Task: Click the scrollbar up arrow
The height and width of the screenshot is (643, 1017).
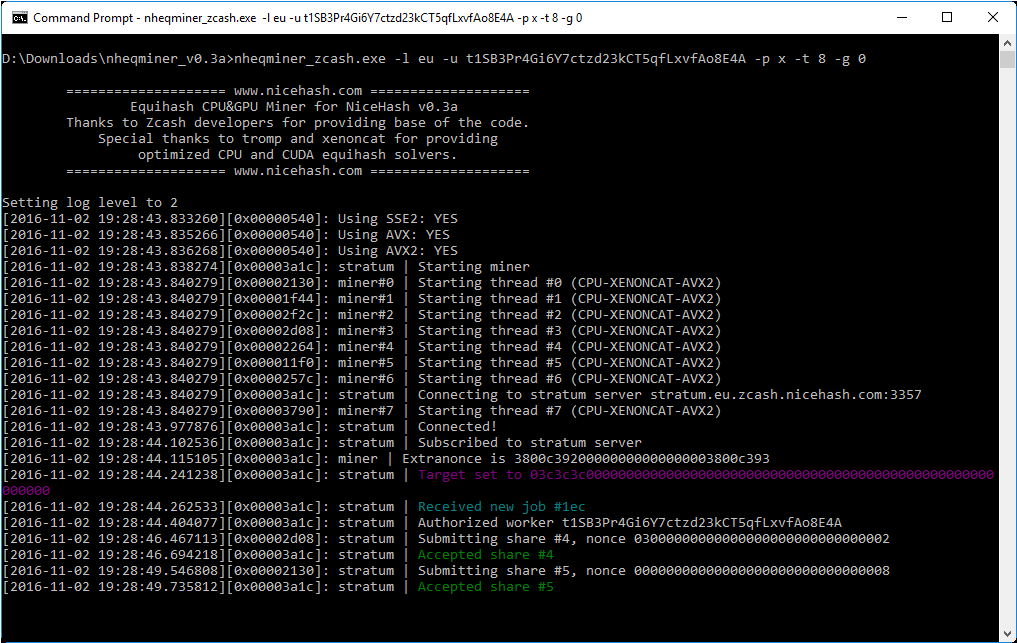Action: (1007, 44)
